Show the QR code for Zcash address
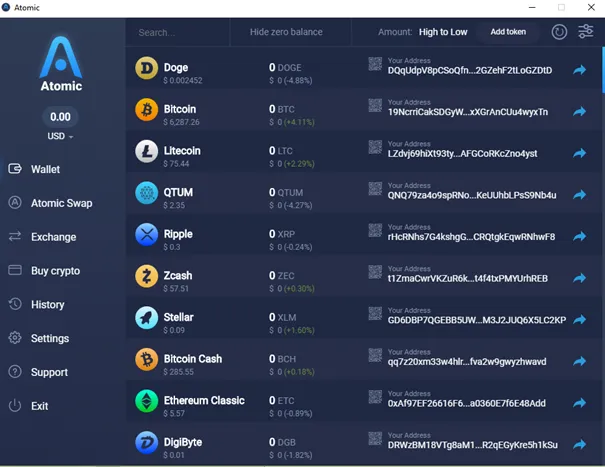The height and width of the screenshot is (467, 605). click(x=375, y=272)
